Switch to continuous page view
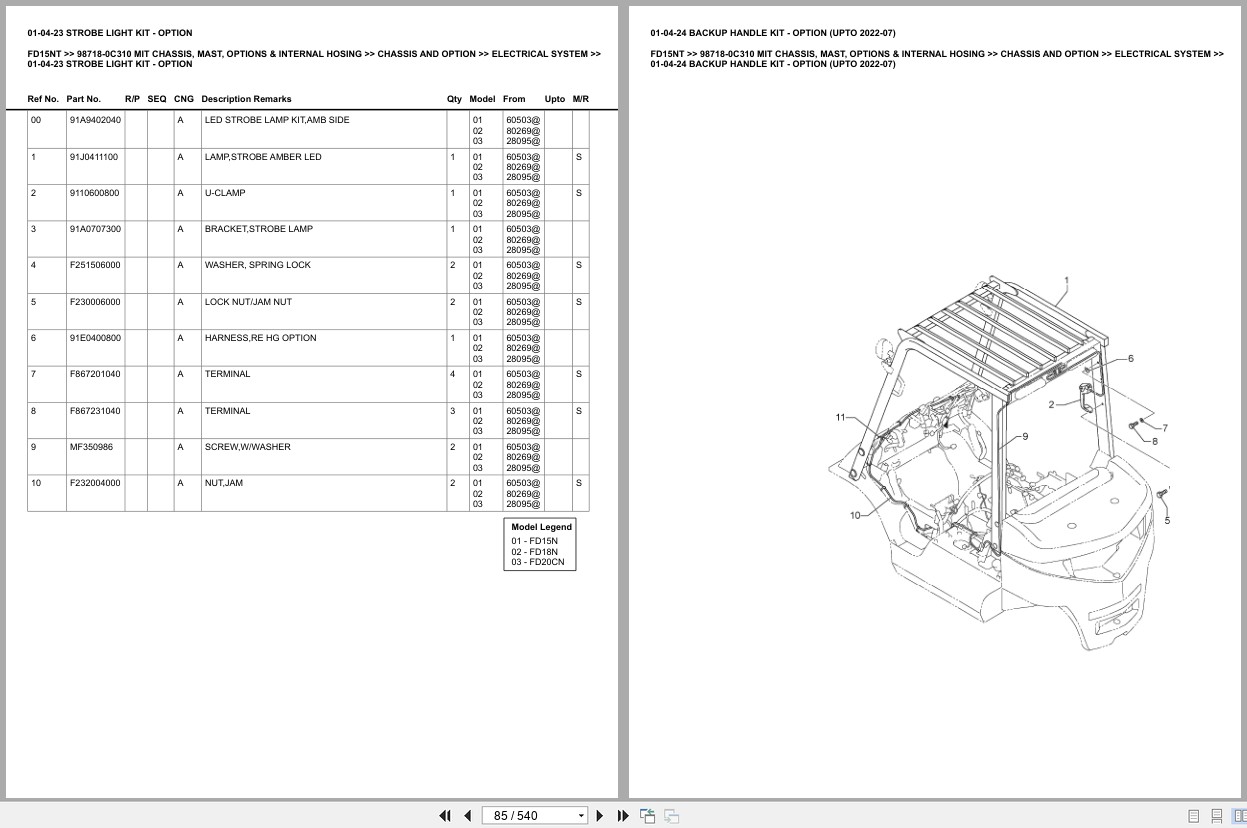The width and height of the screenshot is (1247, 828). pos(1217,816)
